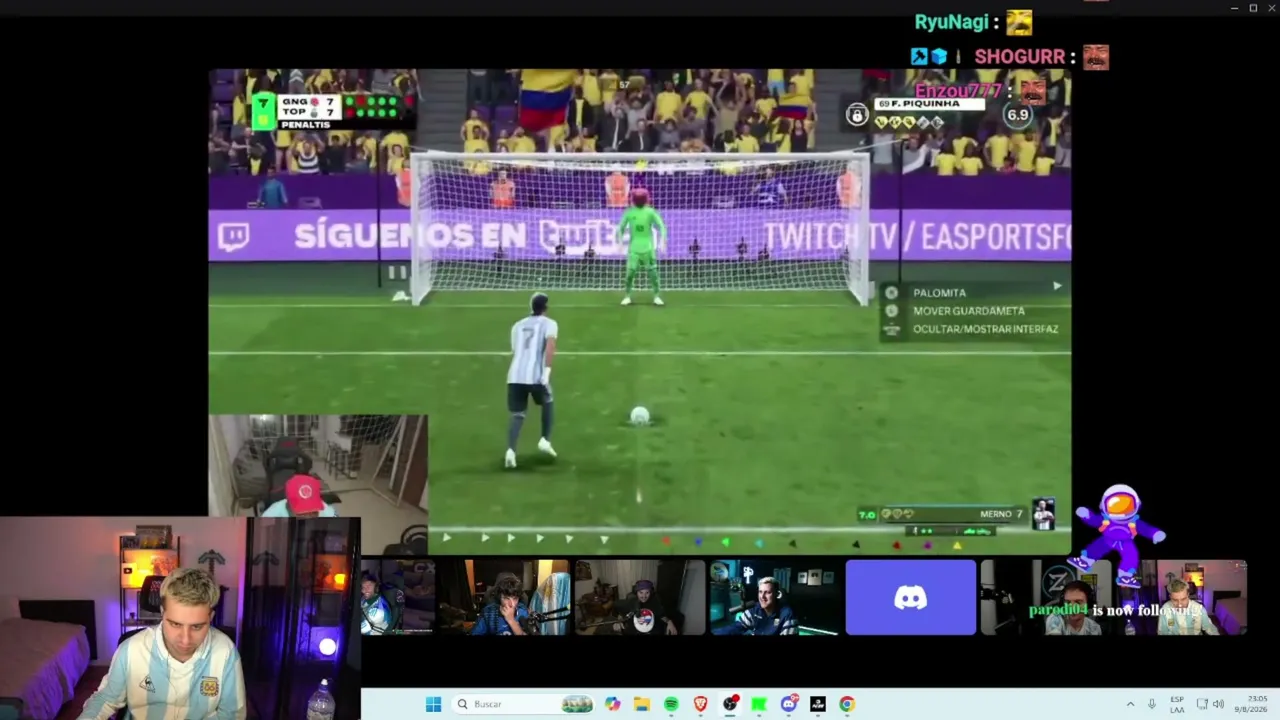Open the black square app on the taskbar
This screenshot has height=720, width=1280.
click(x=818, y=704)
